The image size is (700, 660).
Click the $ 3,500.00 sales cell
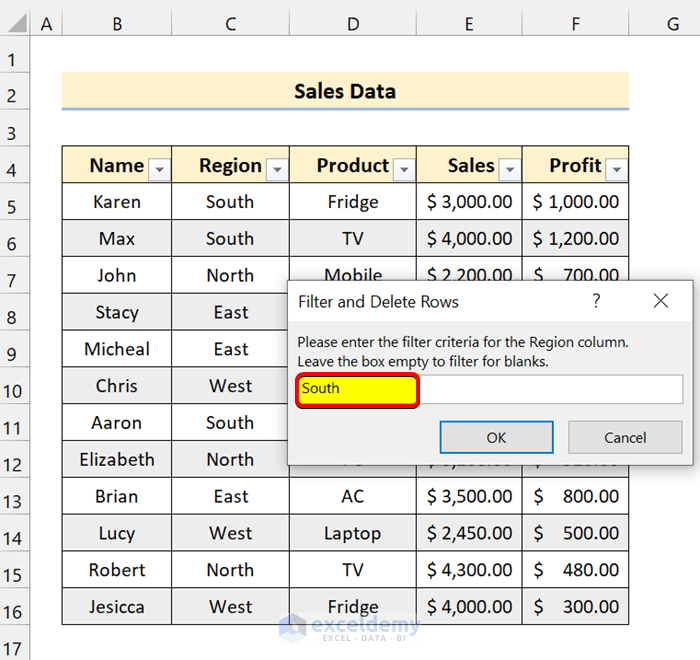coord(469,496)
